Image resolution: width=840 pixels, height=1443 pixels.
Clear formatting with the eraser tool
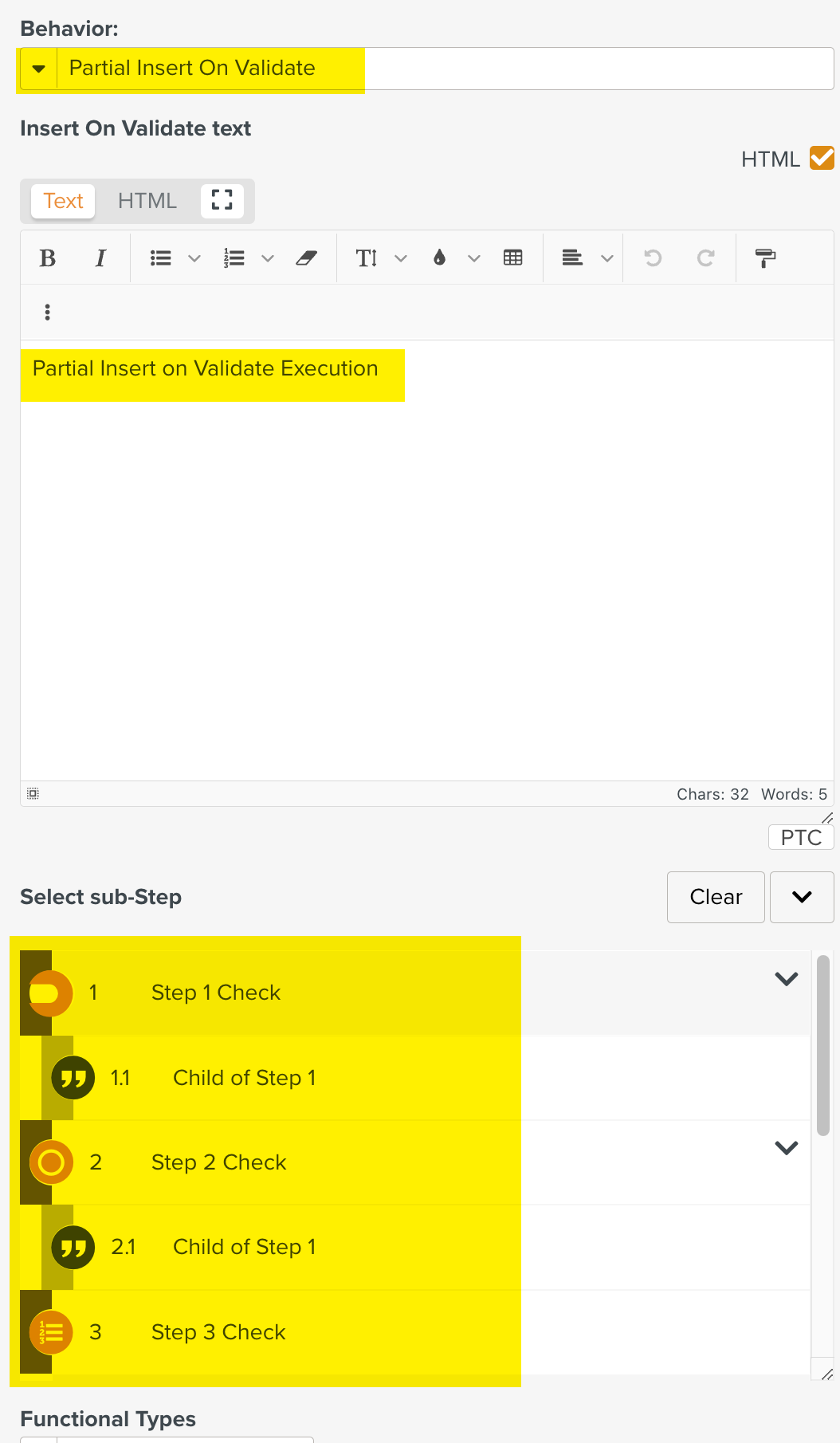pyautogui.click(x=307, y=258)
